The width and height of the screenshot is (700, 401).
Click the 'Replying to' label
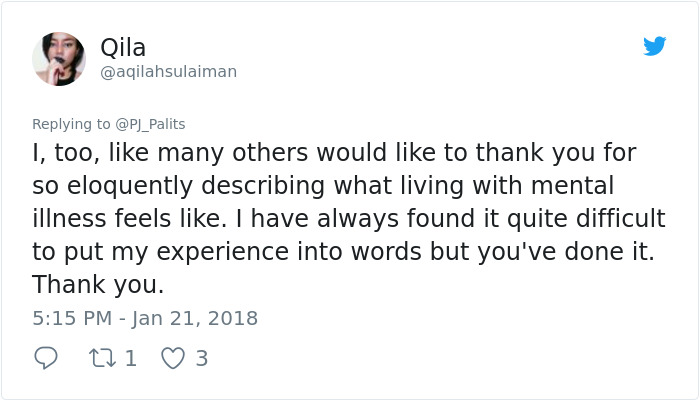click(71, 124)
